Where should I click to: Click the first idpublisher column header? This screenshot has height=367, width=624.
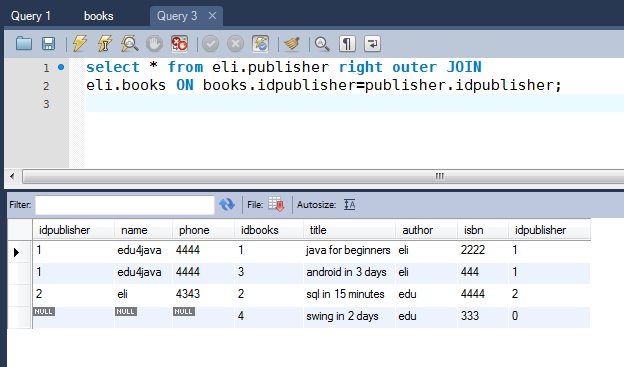pos(74,230)
